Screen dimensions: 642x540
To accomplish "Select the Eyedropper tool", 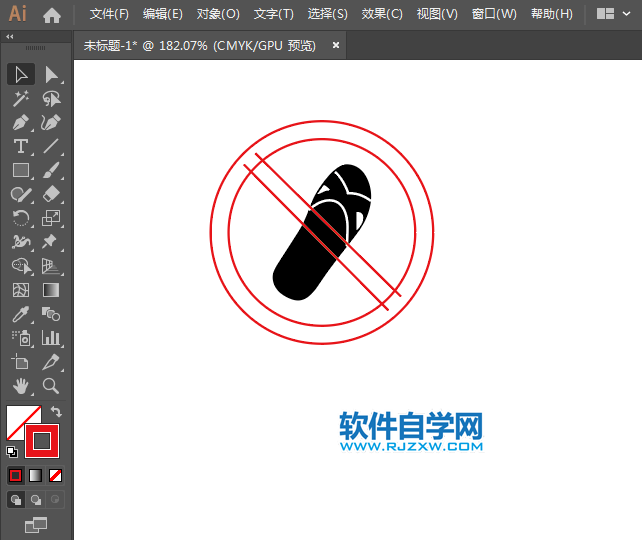I will click(21, 314).
